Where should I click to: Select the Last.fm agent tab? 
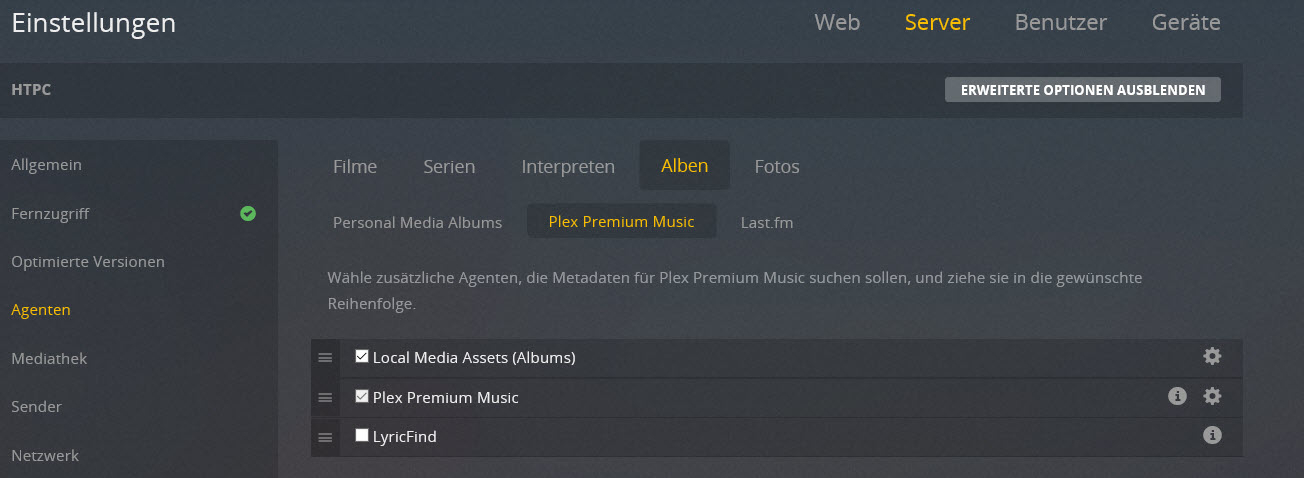coord(767,222)
